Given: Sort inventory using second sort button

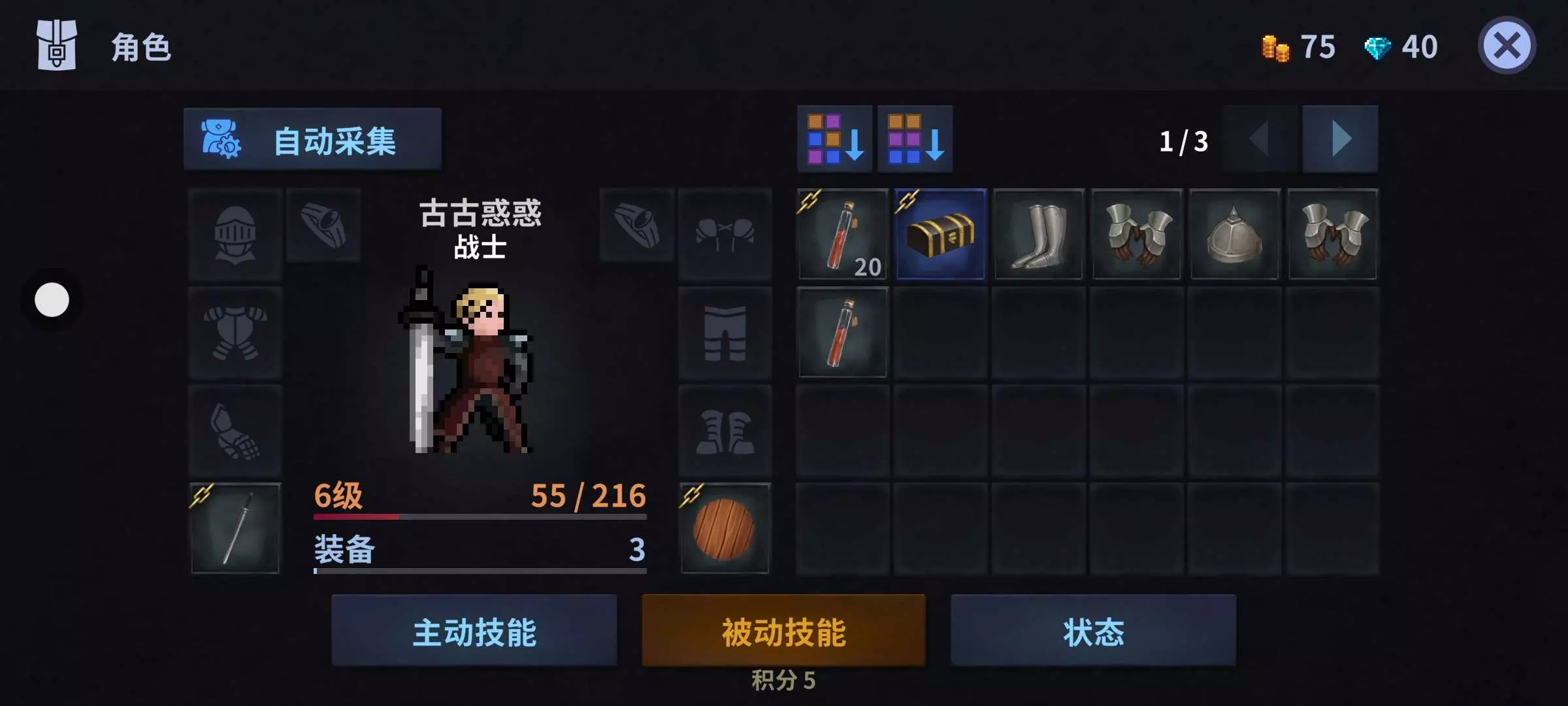Looking at the screenshot, I should (x=915, y=139).
